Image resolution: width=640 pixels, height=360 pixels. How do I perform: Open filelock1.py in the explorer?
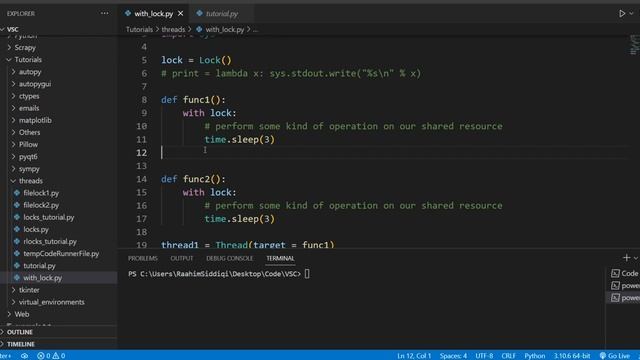point(41,193)
